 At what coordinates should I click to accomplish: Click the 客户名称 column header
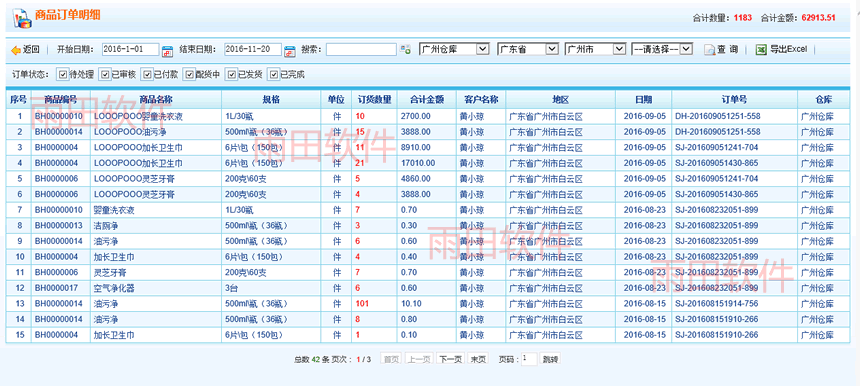(481, 100)
